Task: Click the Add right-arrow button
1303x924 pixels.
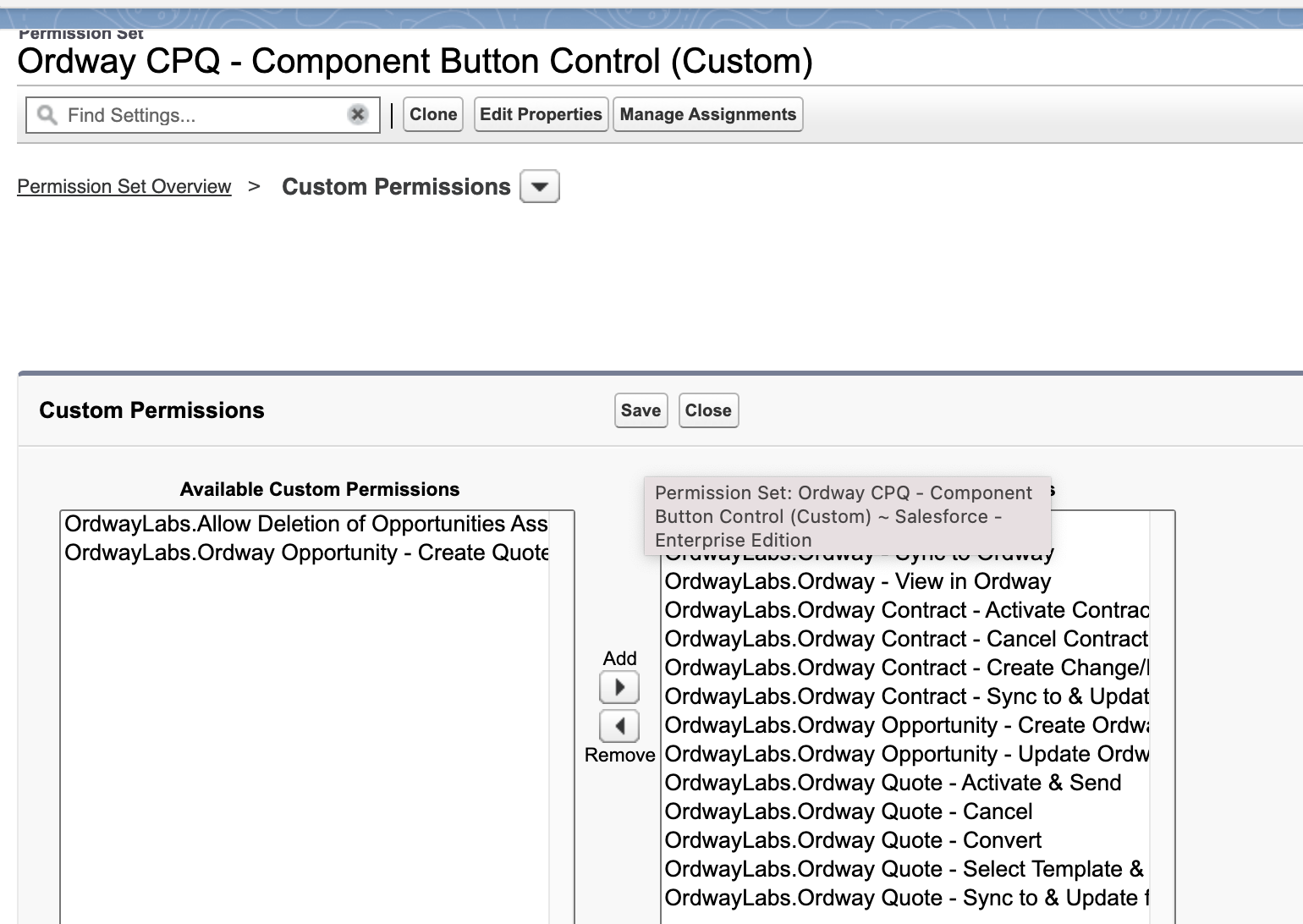Action: tap(619, 687)
